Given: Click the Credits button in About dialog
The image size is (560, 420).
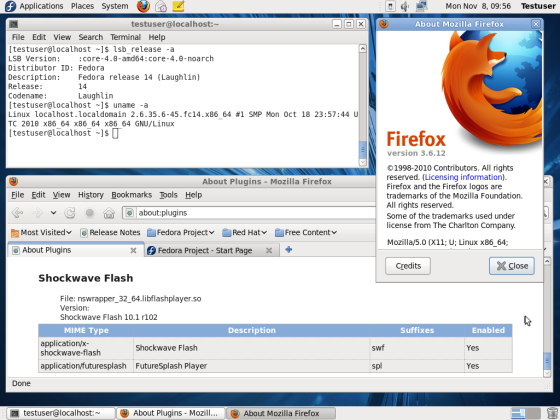Looking at the screenshot, I should pyautogui.click(x=408, y=266).
